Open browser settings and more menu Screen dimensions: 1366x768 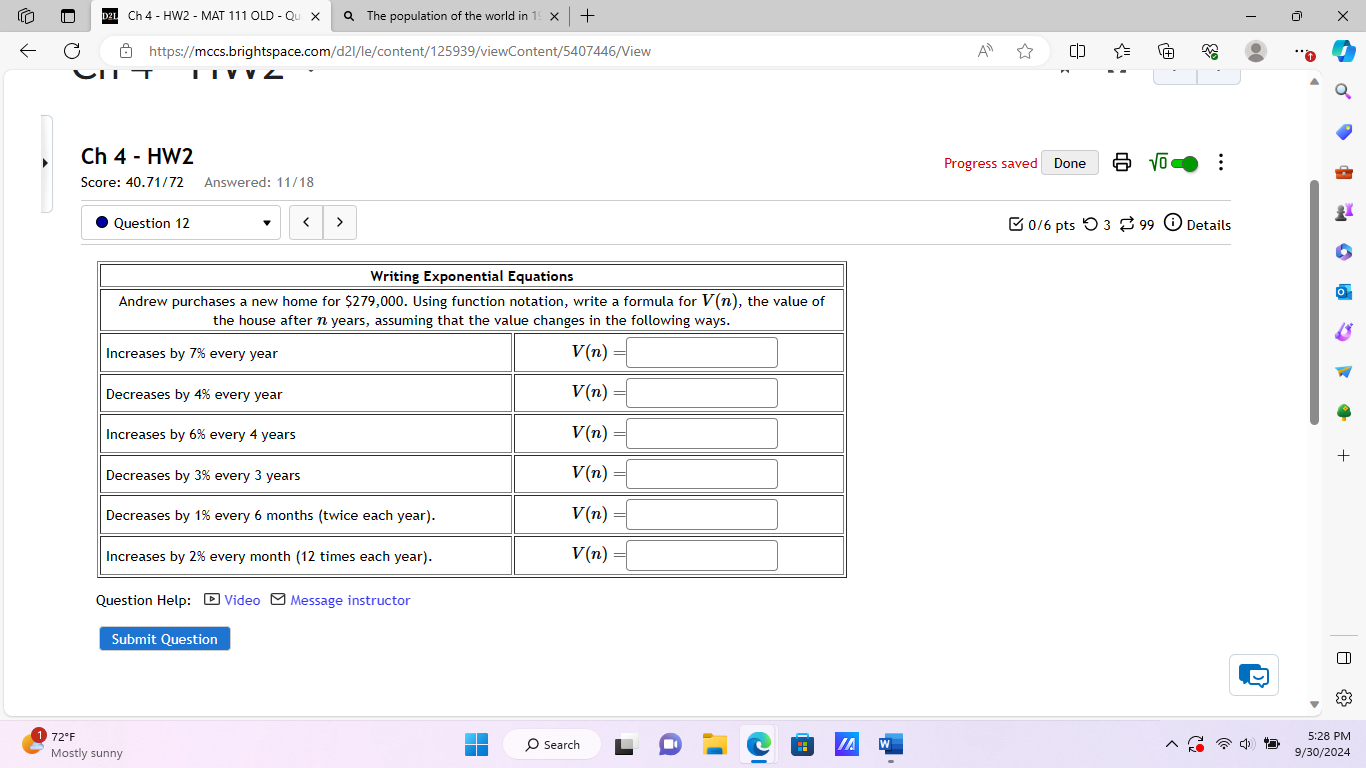1300,51
